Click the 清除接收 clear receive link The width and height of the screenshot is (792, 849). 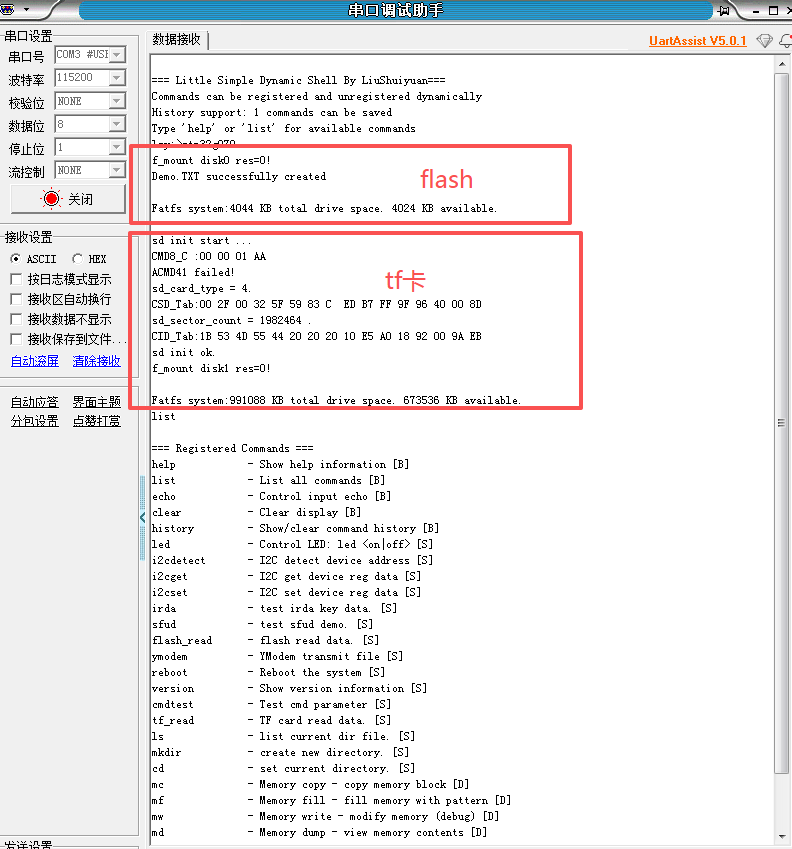point(96,361)
